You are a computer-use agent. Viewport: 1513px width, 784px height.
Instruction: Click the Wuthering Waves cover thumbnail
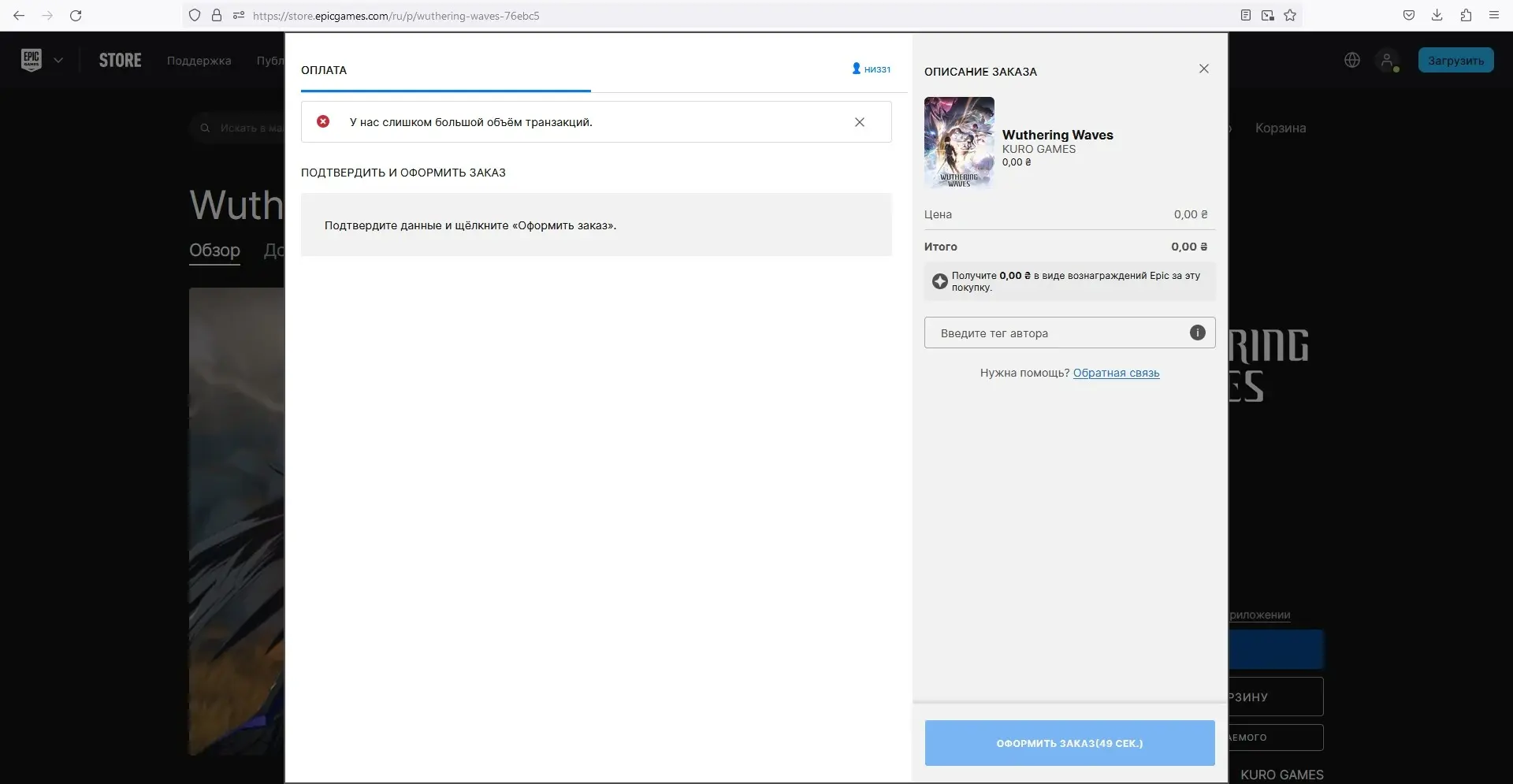[959, 143]
